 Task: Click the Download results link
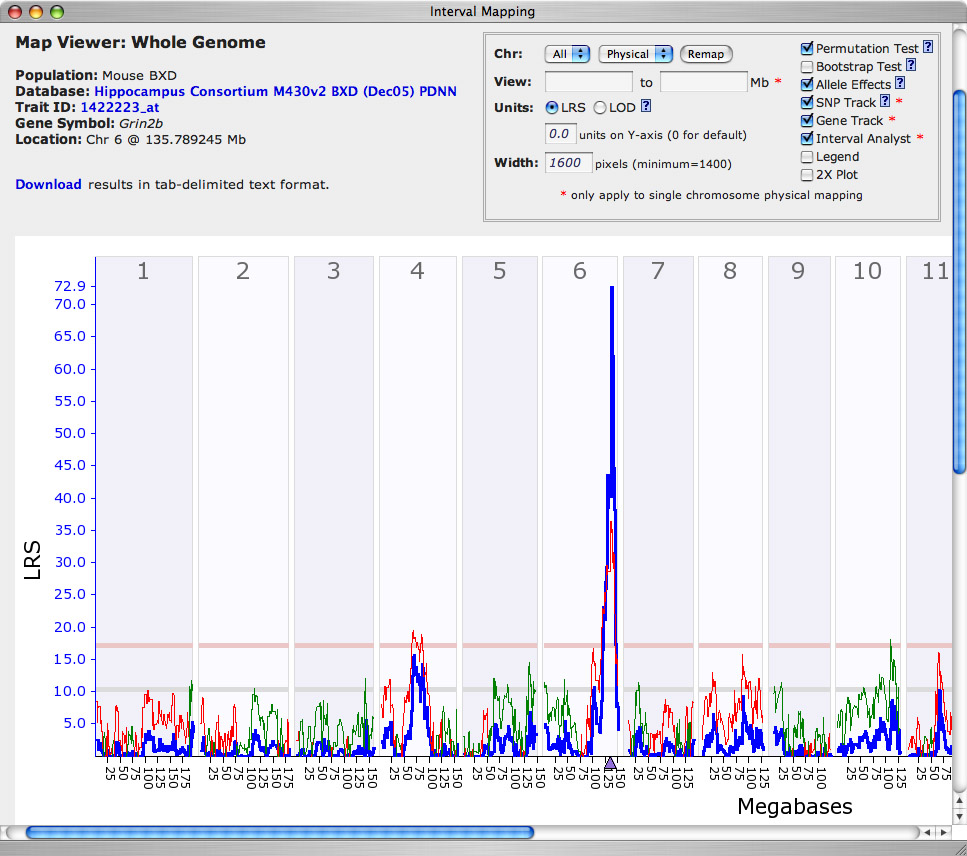[x=48, y=184]
